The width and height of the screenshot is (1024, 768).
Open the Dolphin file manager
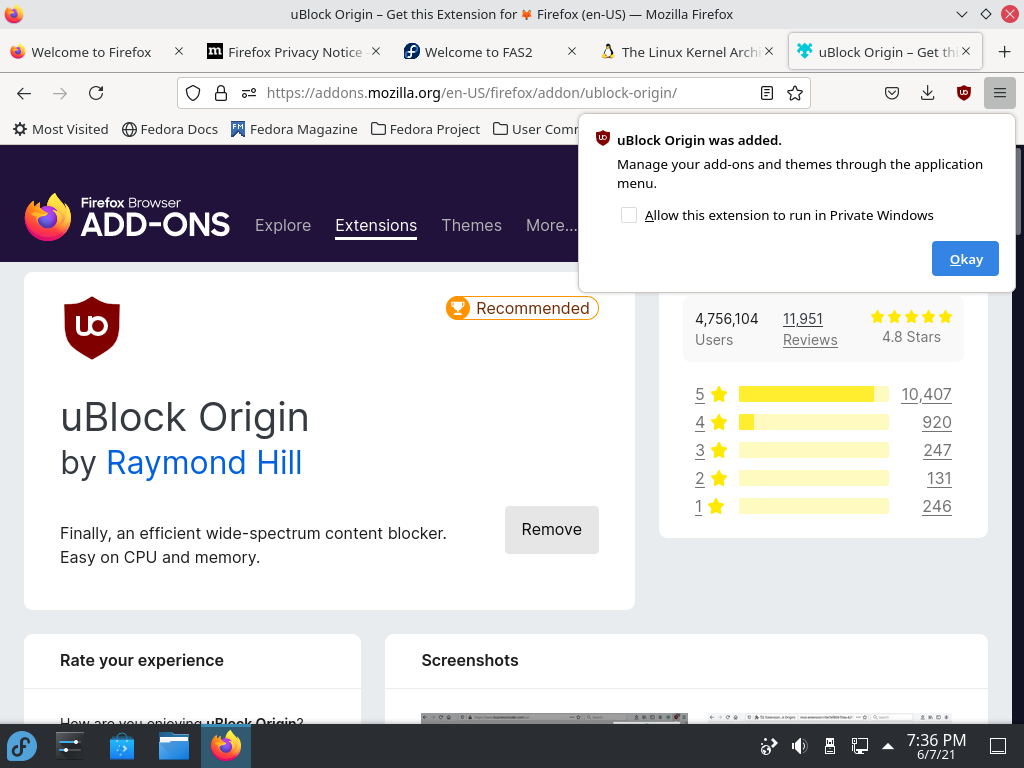[174, 746]
